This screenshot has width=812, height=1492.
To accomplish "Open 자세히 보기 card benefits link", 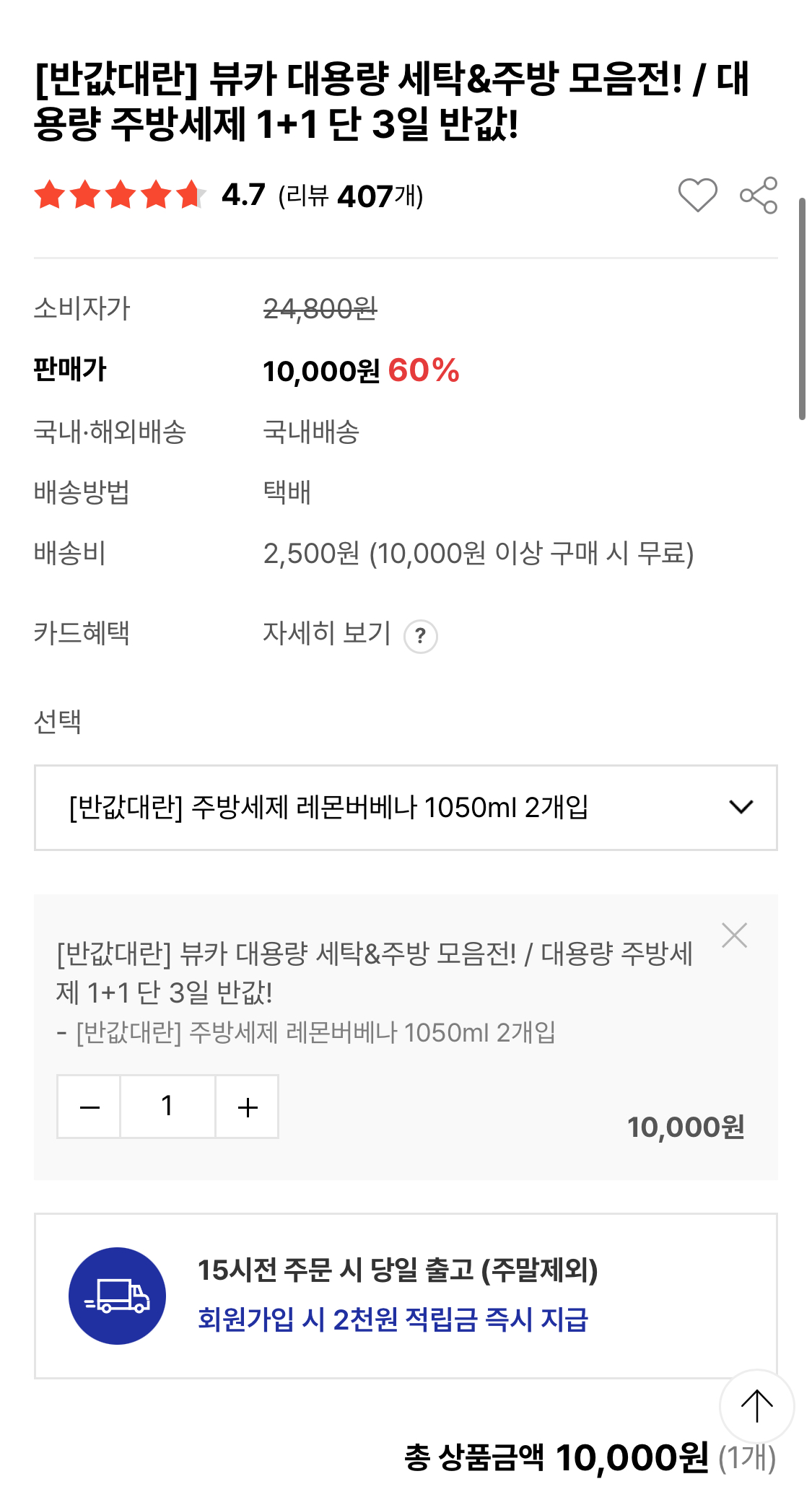I will point(327,633).
